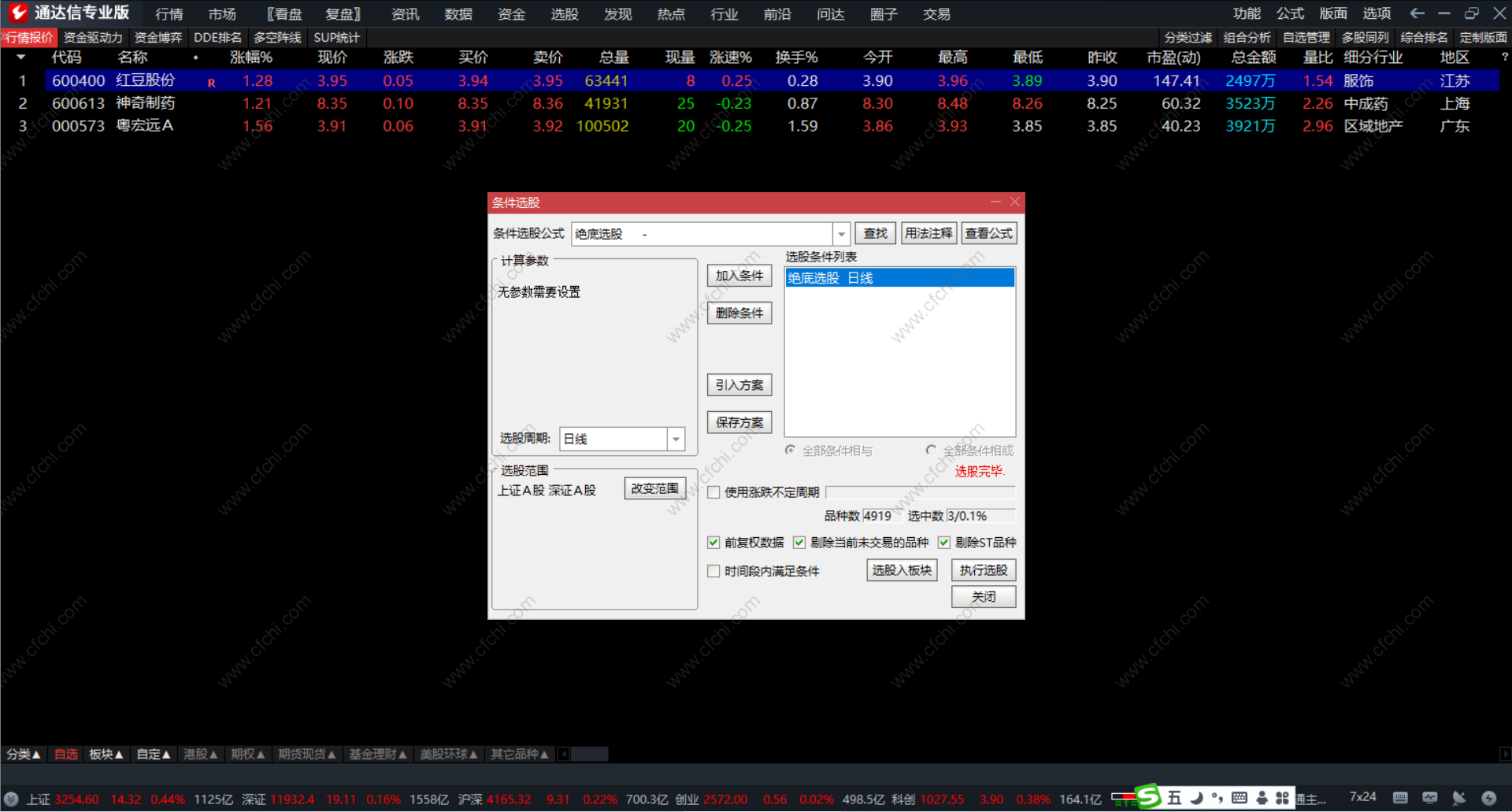The height and width of the screenshot is (812, 1512).
Task: Open the 条件选股公式 dropdown
Action: [x=841, y=233]
